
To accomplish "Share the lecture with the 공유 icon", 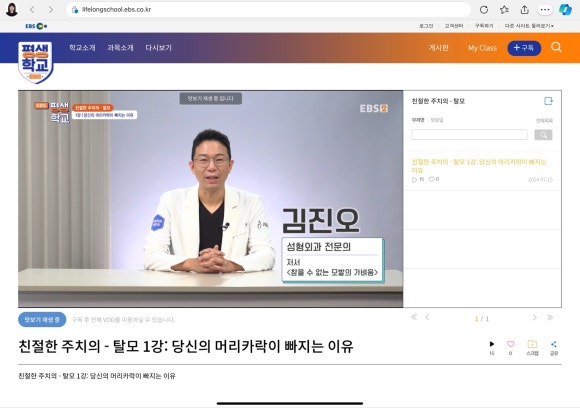I will click(554, 348).
